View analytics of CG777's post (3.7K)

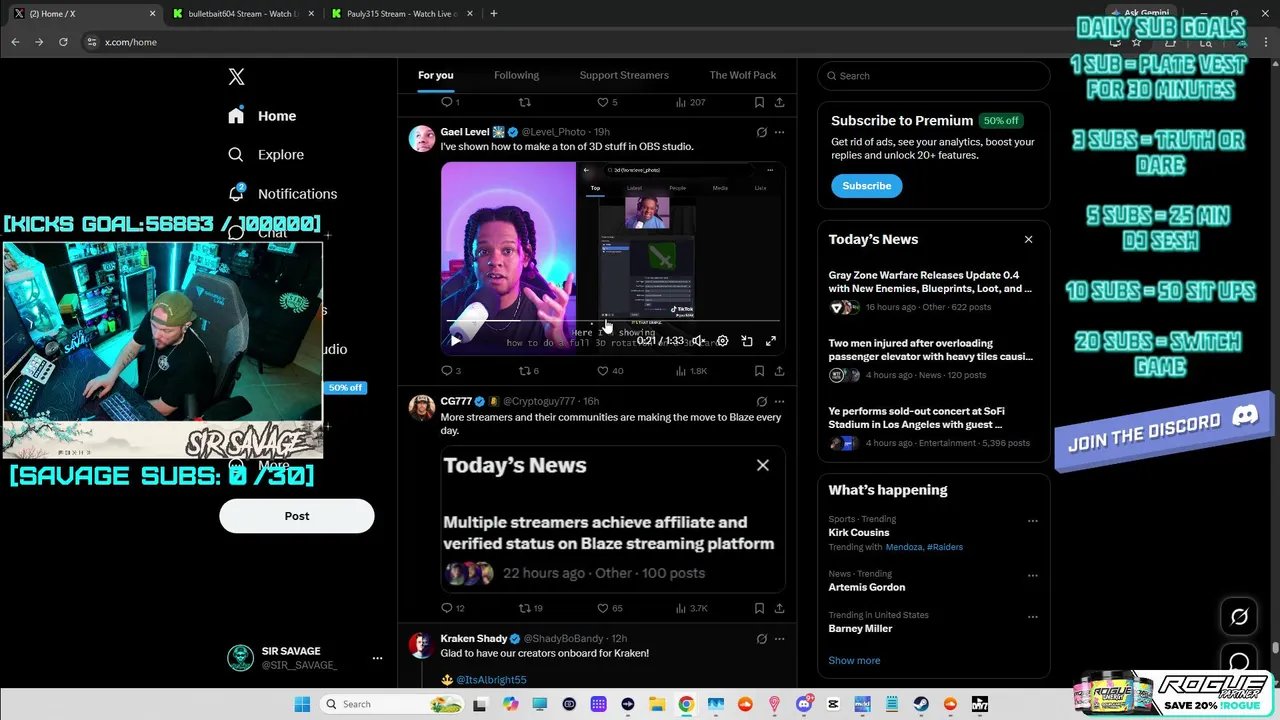(691, 608)
